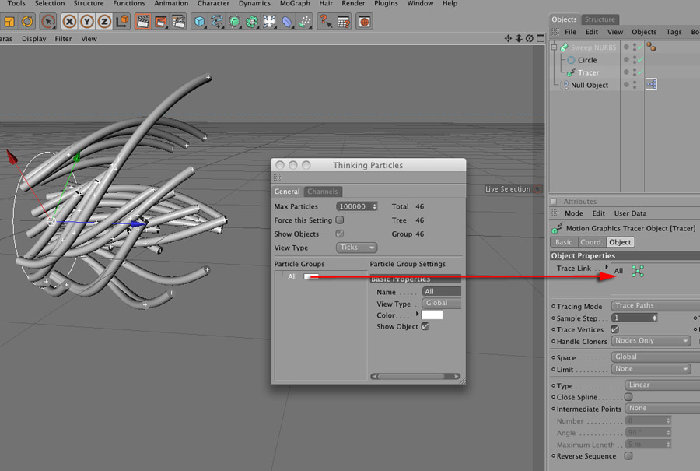Switch to the Channels tab
The image size is (700, 471).
(323, 192)
